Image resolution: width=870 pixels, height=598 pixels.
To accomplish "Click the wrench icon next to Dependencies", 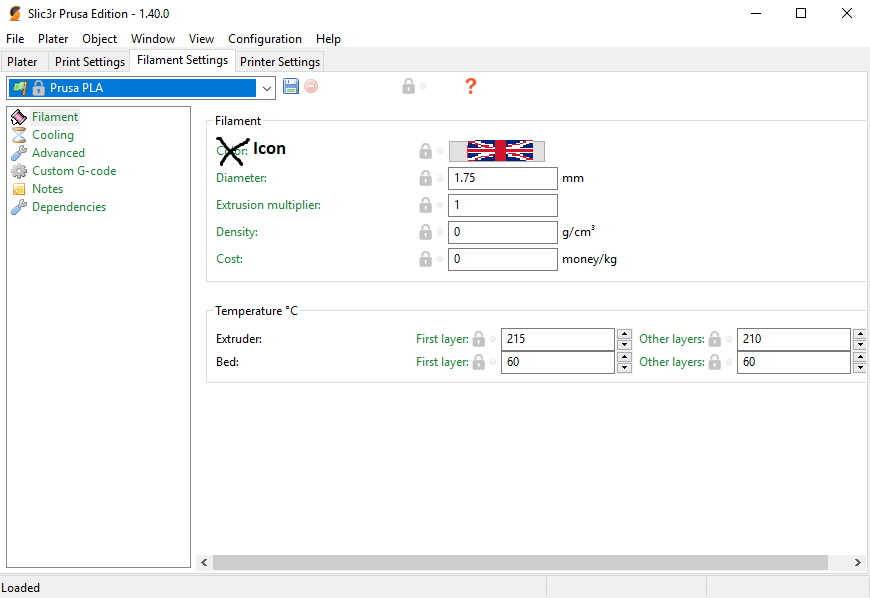I will pyautogui.click(x=19, y=207).
